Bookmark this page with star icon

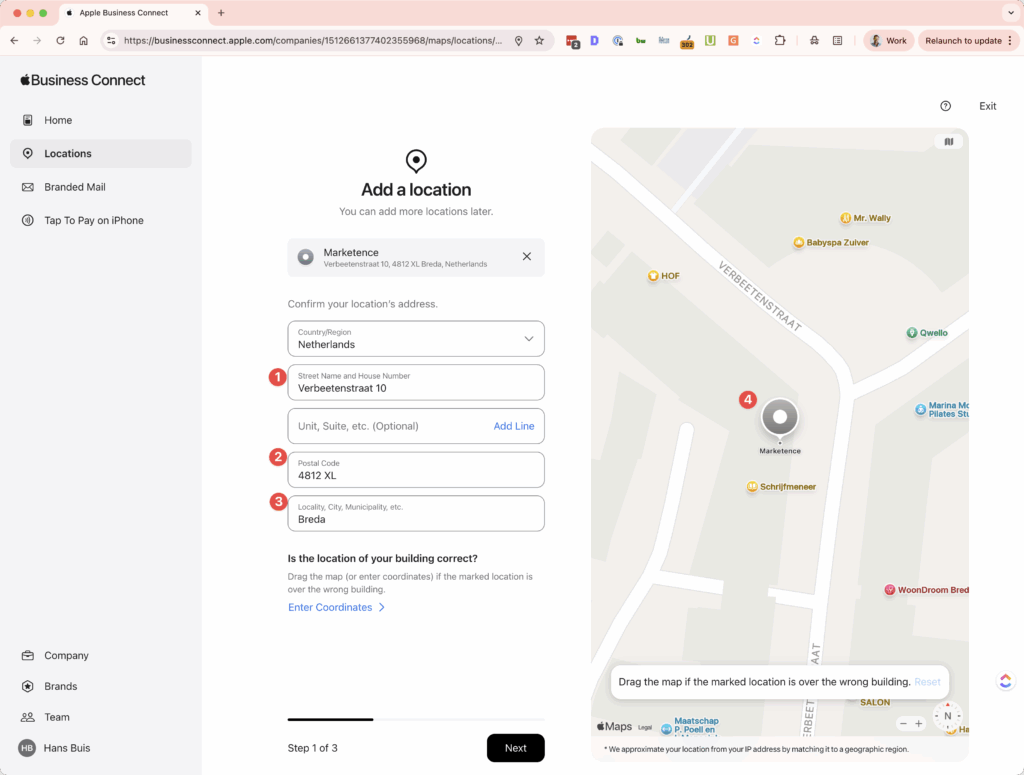539,41
